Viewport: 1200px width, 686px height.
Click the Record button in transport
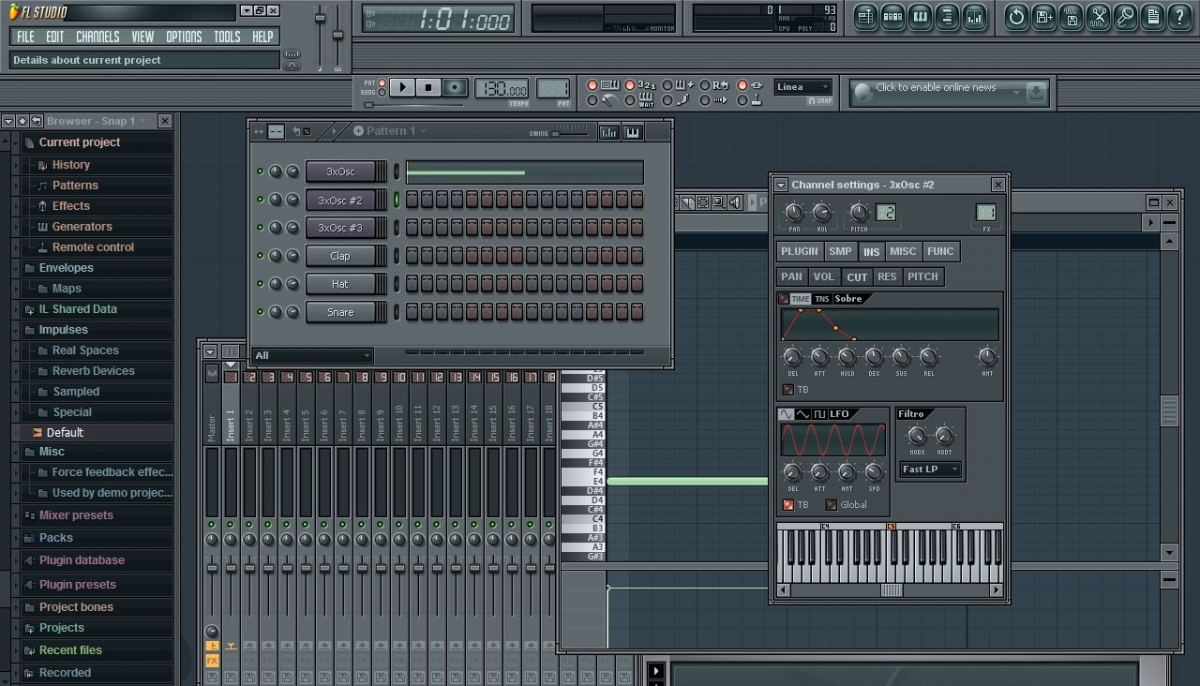point(455,88)
